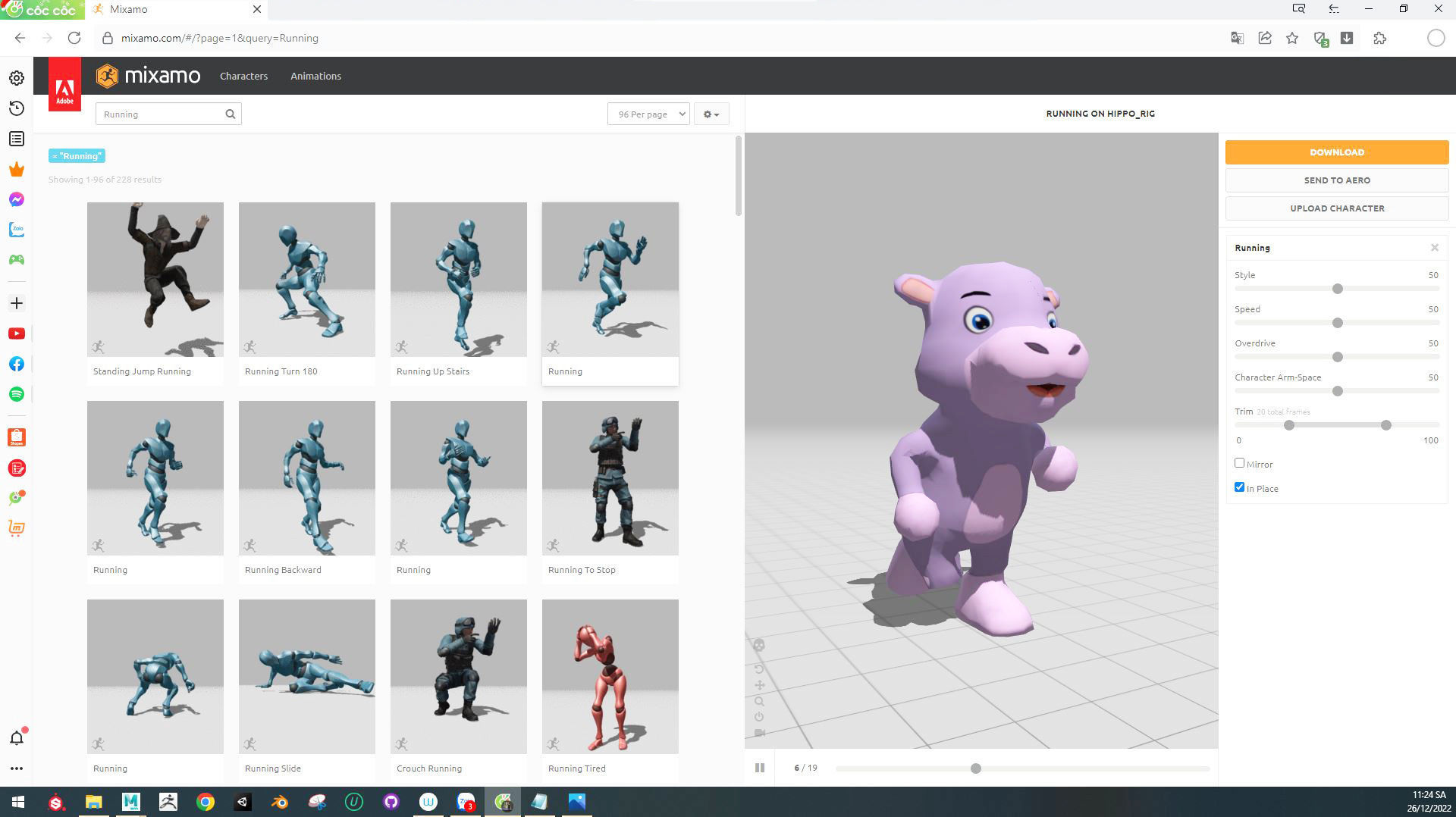Open Blender from the taskbar
This screenshot has height=817, width=1456.
pyautogui.click(x=280, y=802)
